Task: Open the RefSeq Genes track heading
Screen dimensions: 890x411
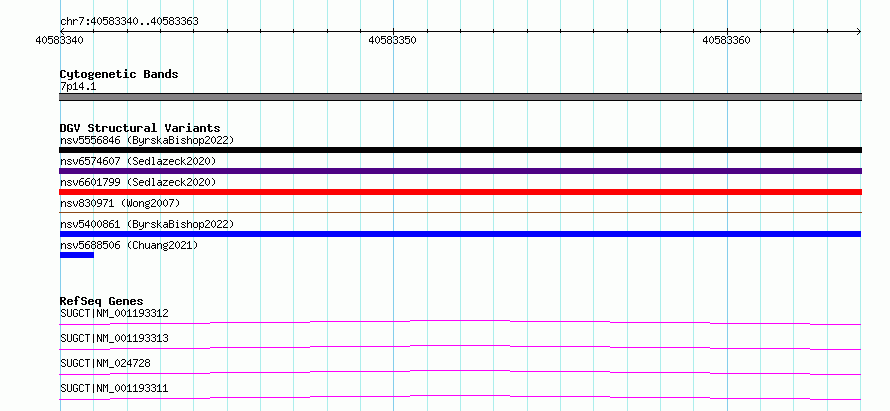Action: coord(102,301)
